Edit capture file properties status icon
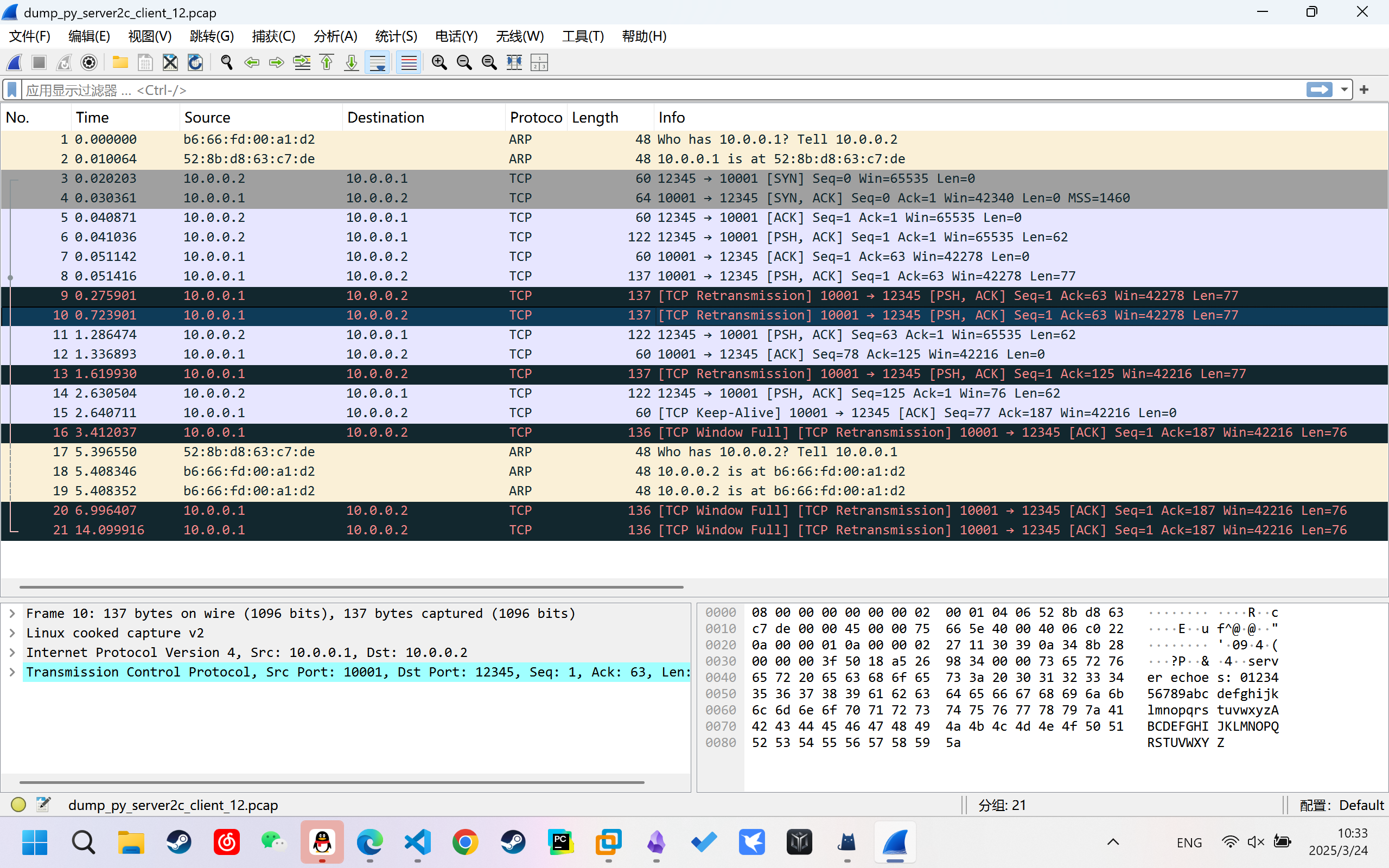Screen dimensions: 1389x868 [43, 805]
